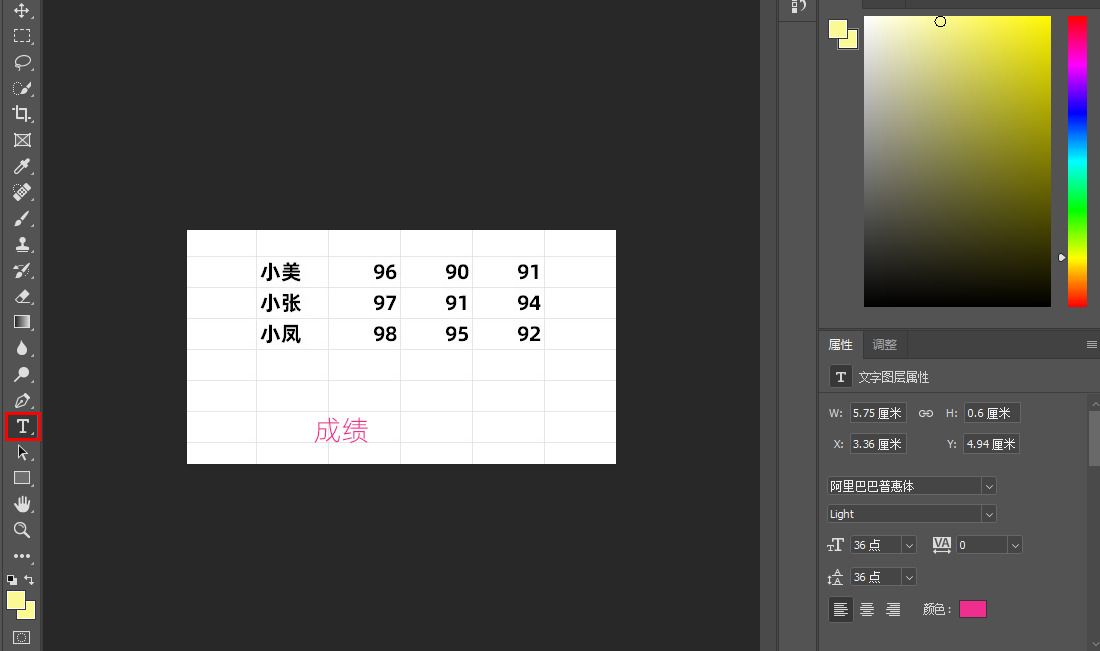Viewport: 1100px width, 651px height.
Task: Click the toolbar background color swatch
Action: point(29,613)
